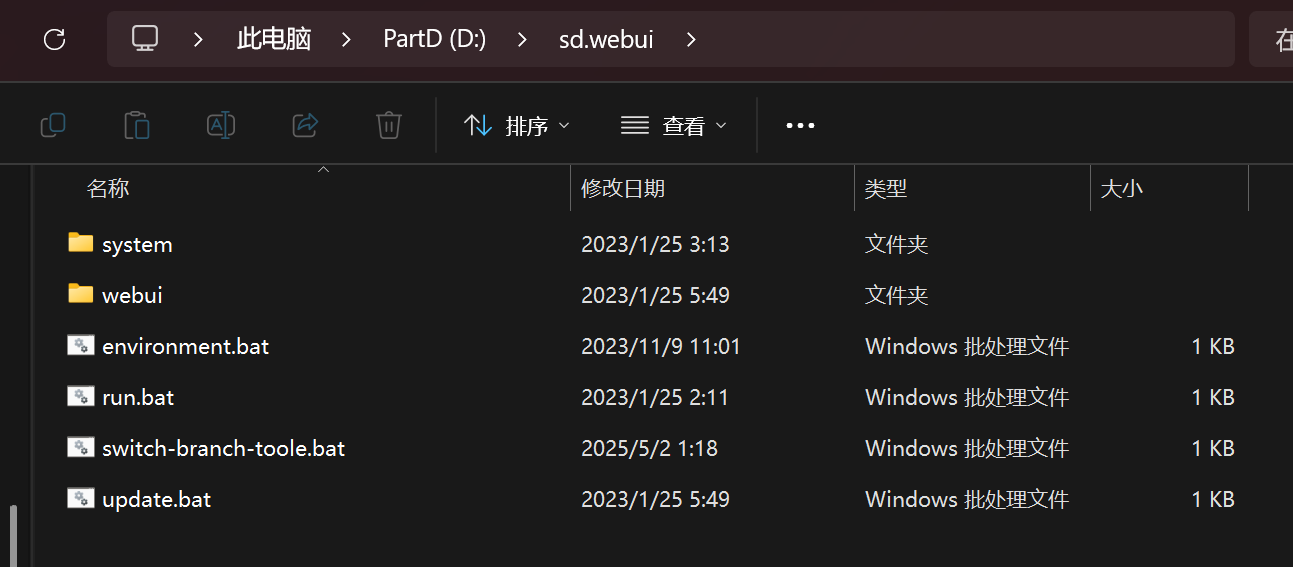This screenshot has width=1293, height=567.
Task: Click the computer monitor icon in breadcrumb
Action: point(145,39)
